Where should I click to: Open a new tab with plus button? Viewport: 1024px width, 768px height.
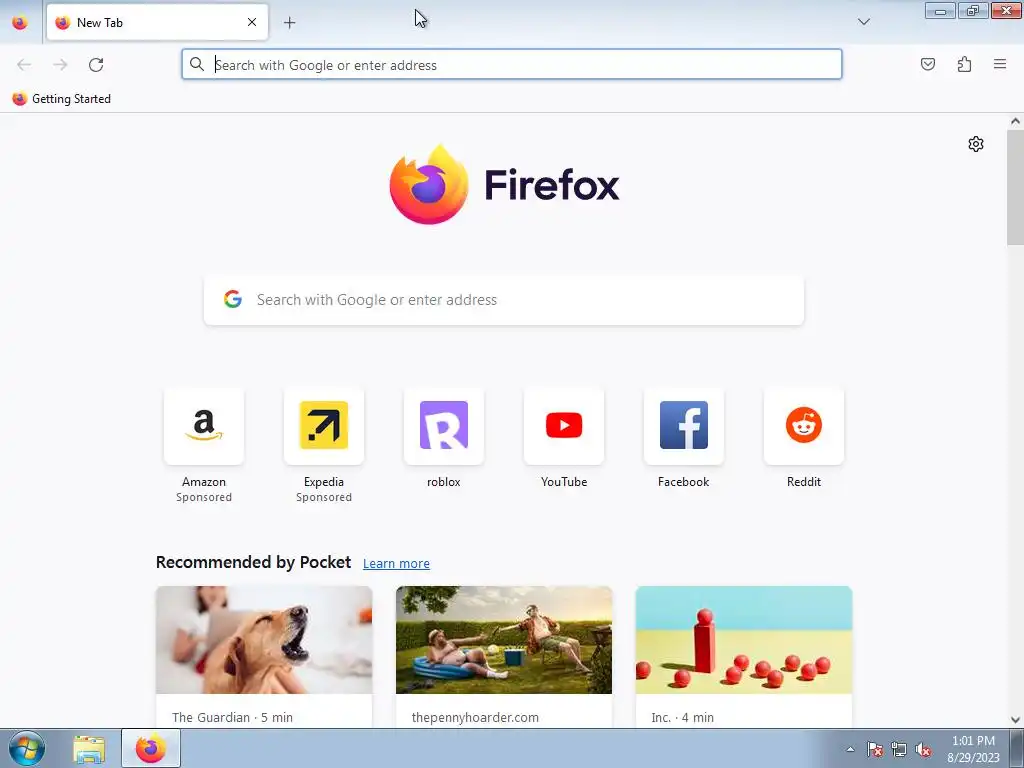pos(289,23)
